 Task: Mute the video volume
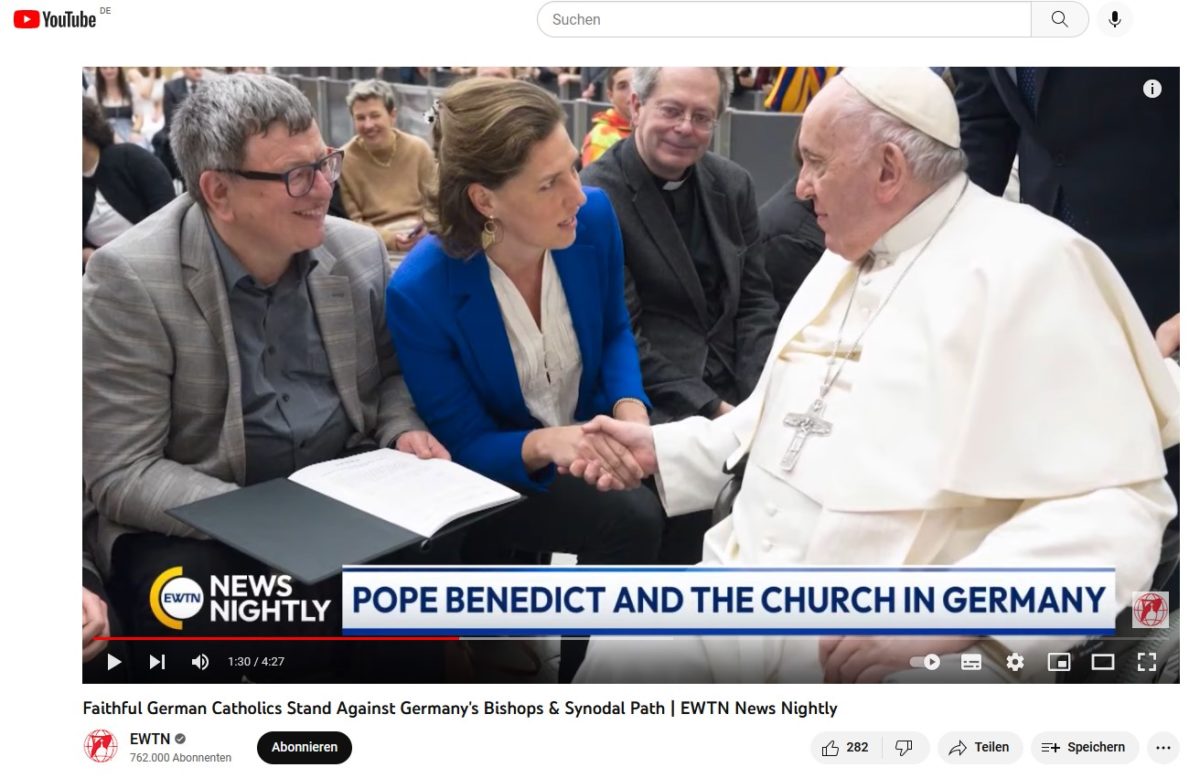click(200, 662)
